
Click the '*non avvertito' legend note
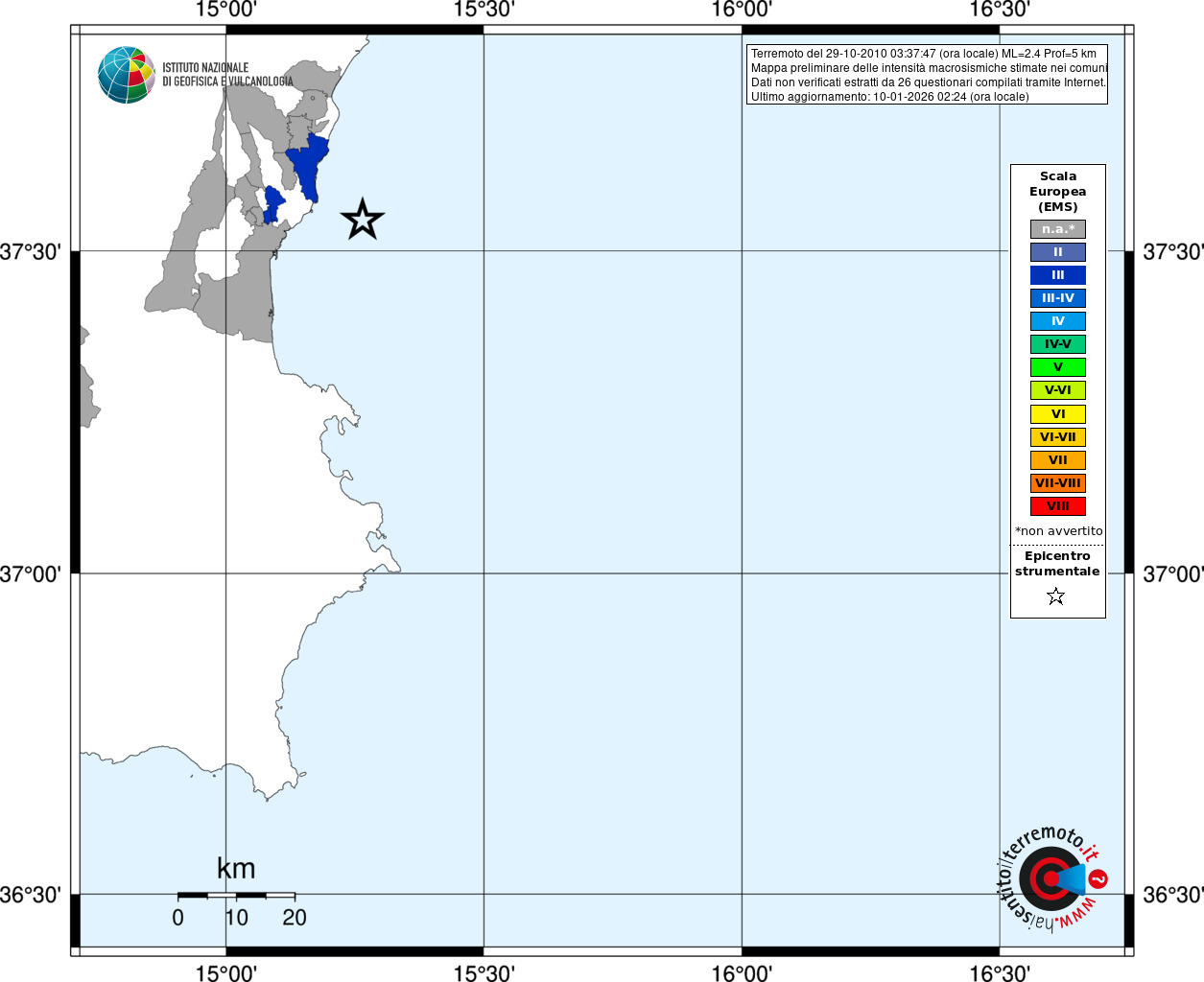click(x=1059, y=531)
